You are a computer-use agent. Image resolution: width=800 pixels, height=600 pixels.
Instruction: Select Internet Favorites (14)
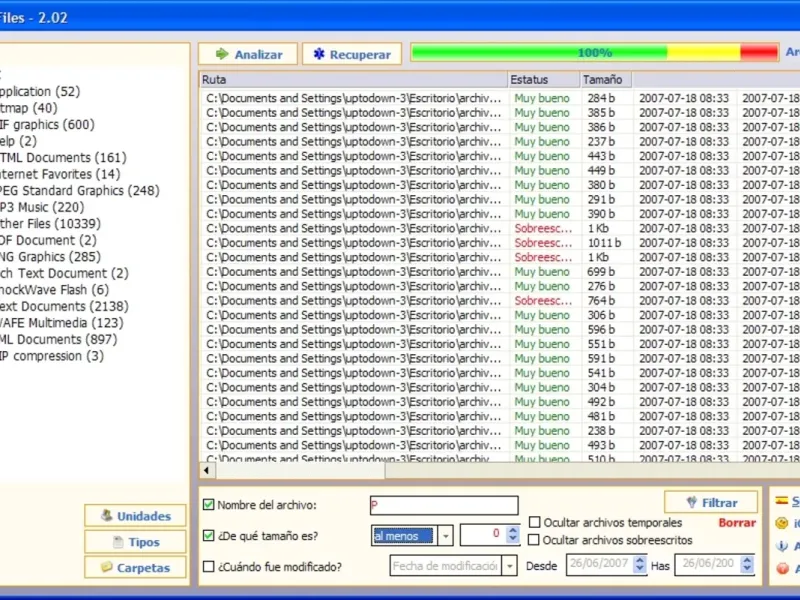coord(59,174)
